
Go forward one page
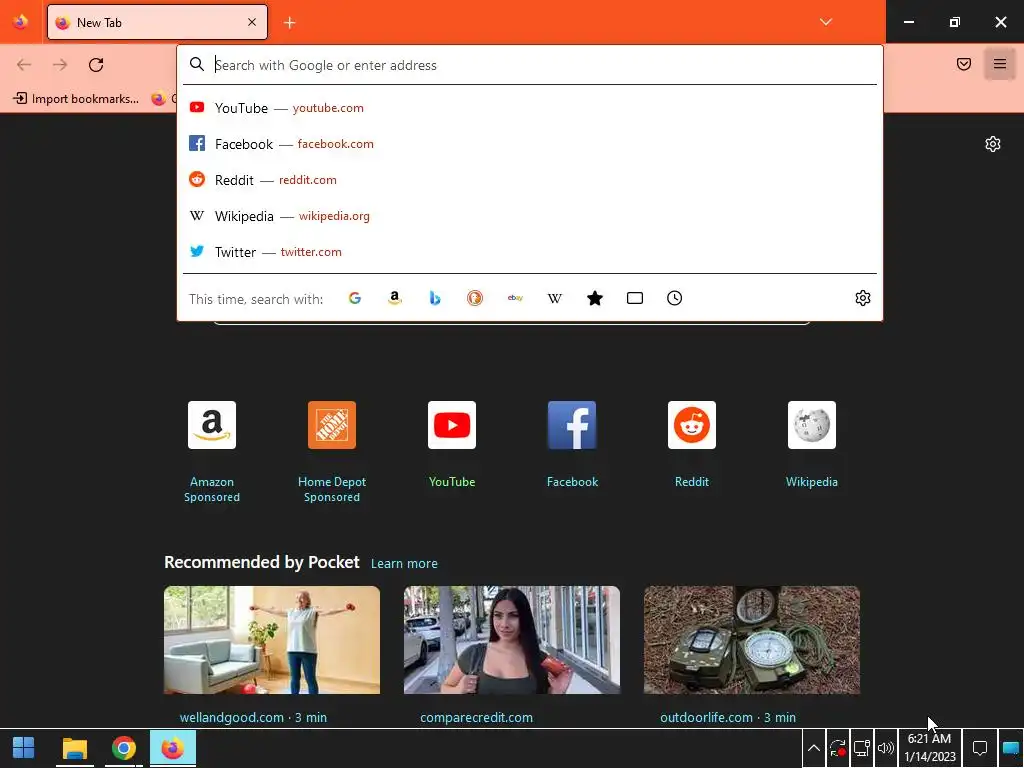click(x=60, y=65)
